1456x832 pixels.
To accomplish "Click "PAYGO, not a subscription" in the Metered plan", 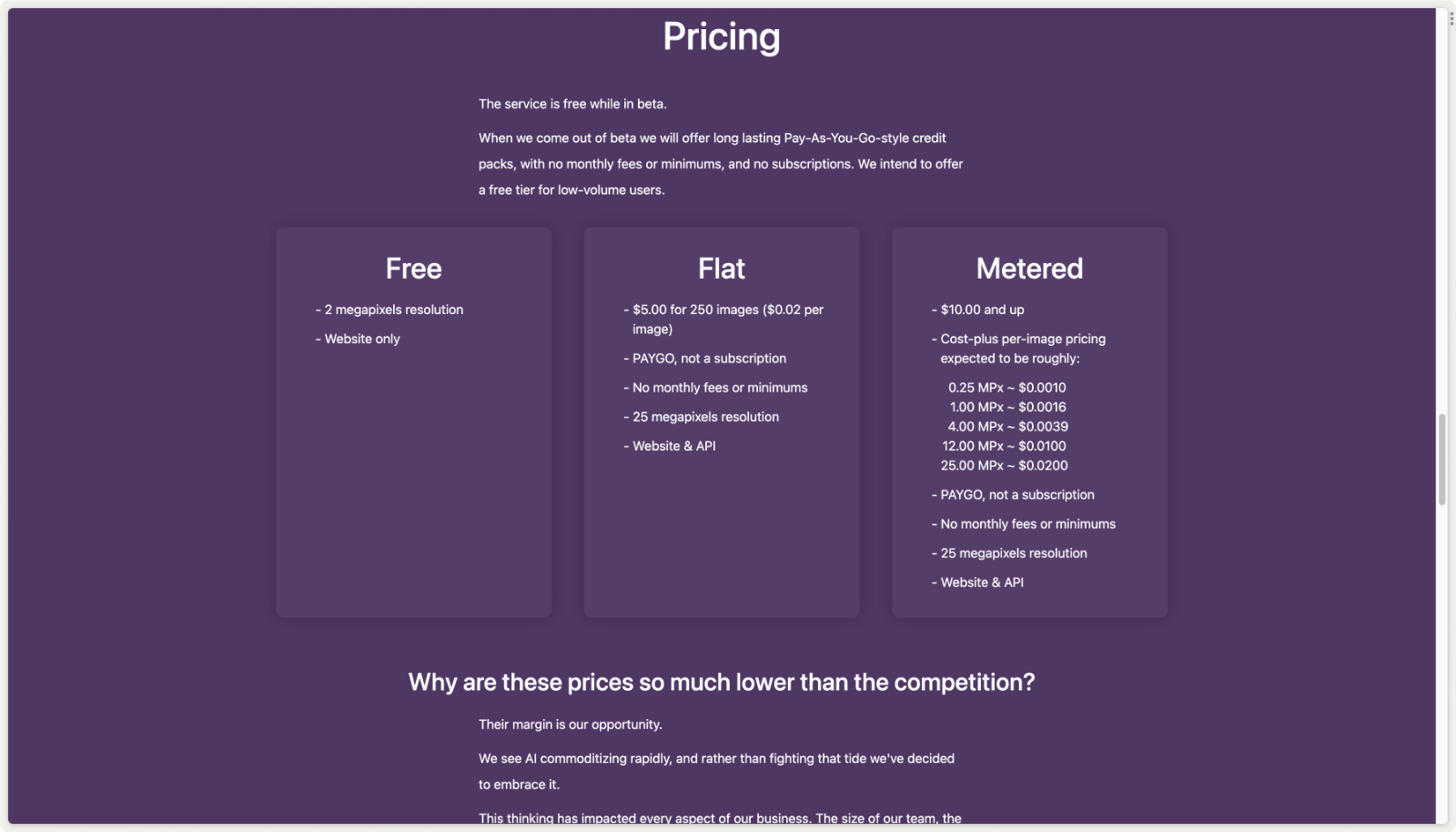I will point(1016,494).
